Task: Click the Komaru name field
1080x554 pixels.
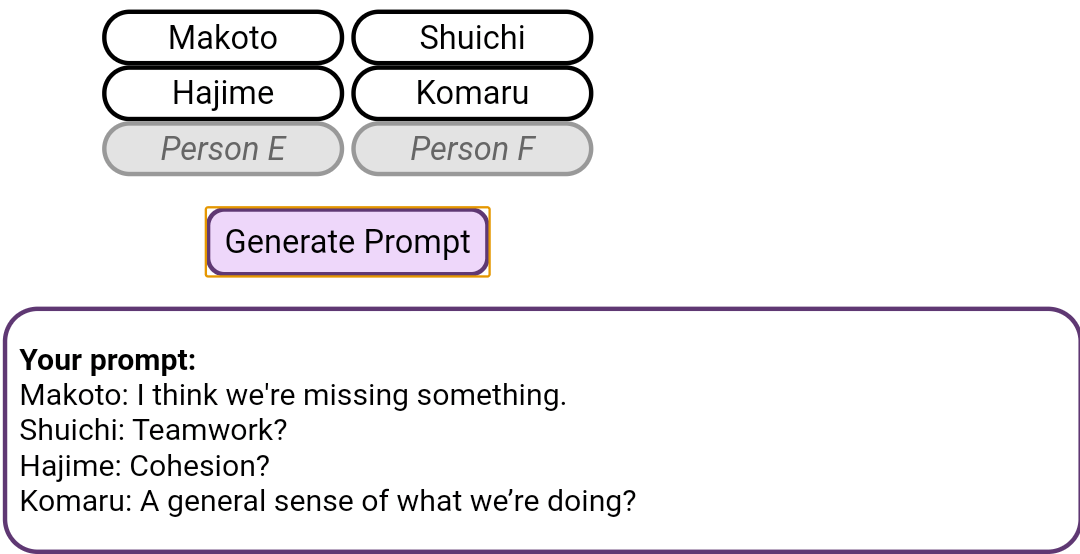Action: (472, 93)
